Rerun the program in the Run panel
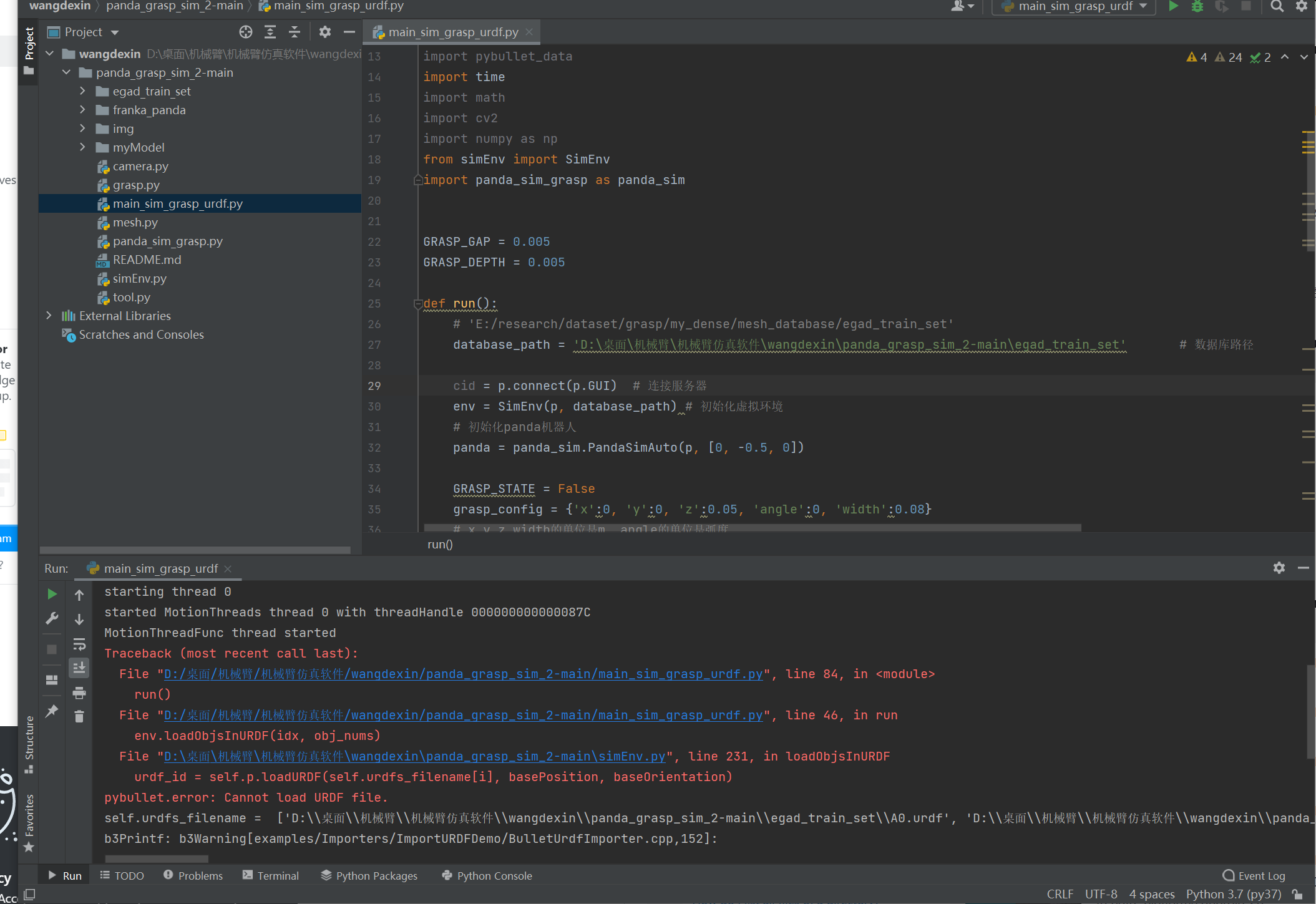Screen dimensions: 1316x904 pos(52,594)
